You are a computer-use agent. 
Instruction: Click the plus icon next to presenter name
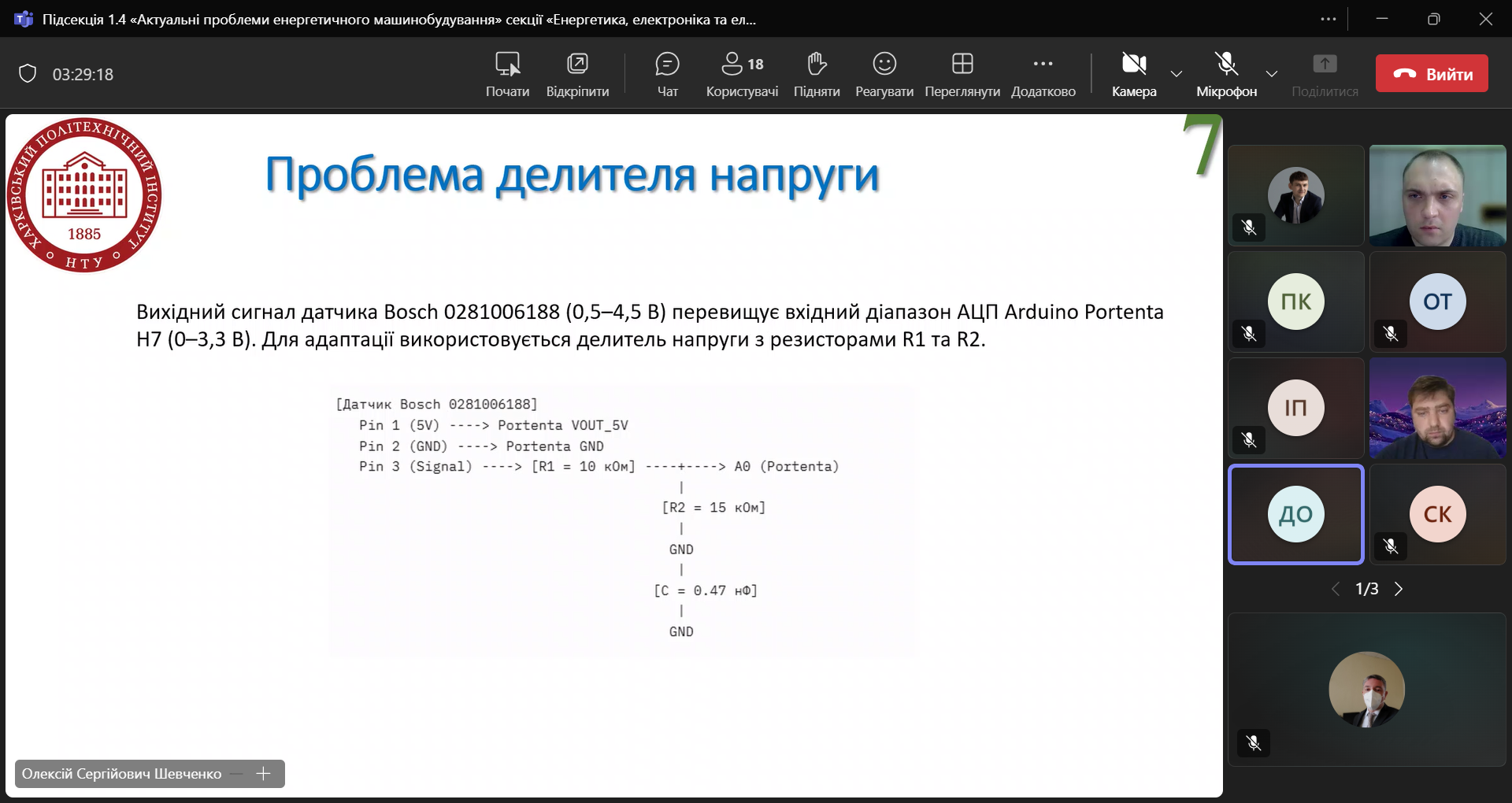coord(263,774)
